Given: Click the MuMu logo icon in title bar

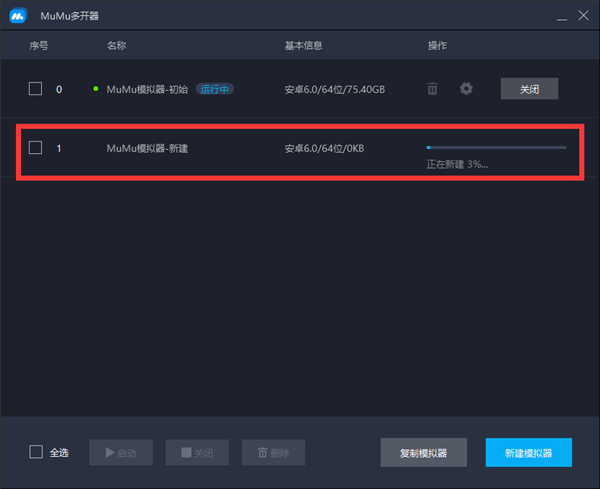Looking at the screenshot, I should pos(18,16).
